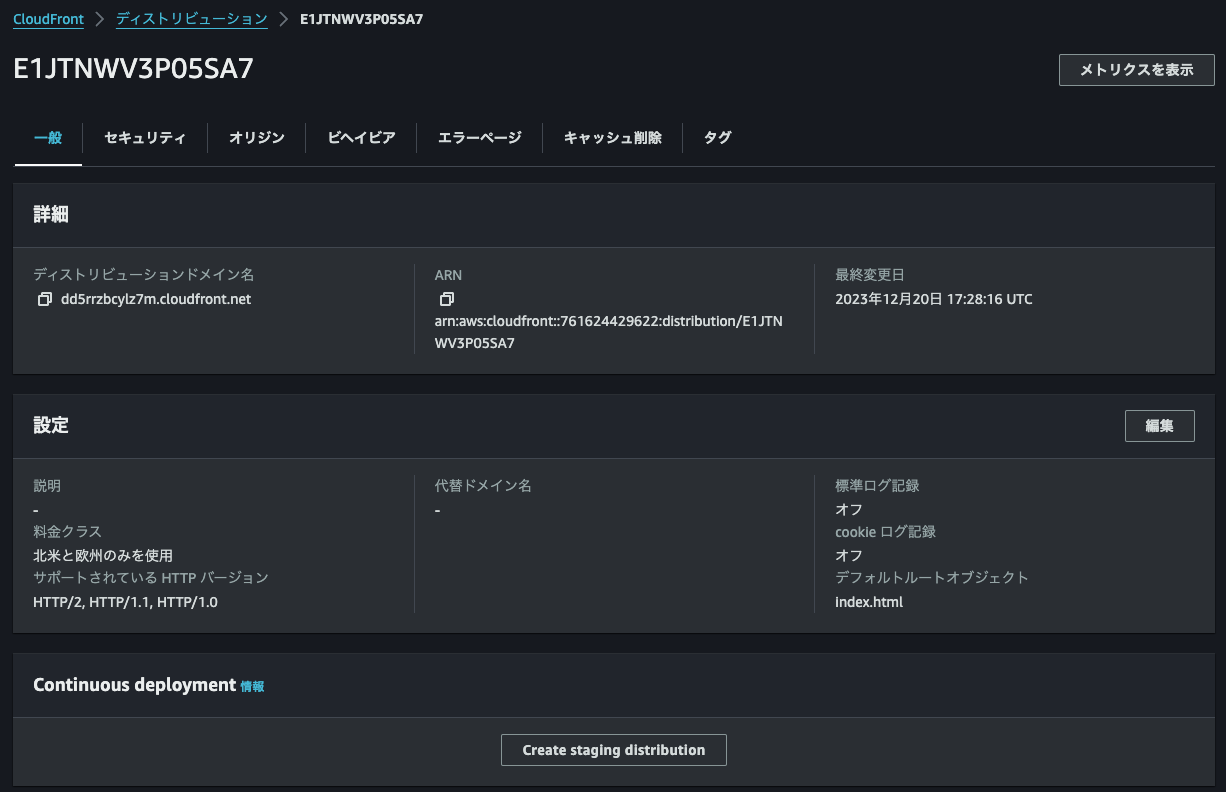Image resolution: width=1226 pixels, height=792 pixels.
Task: Click HTTP/2, HTTP/1.1, HTTP/1.0 versions text
Action: click(x=125, y=602)
